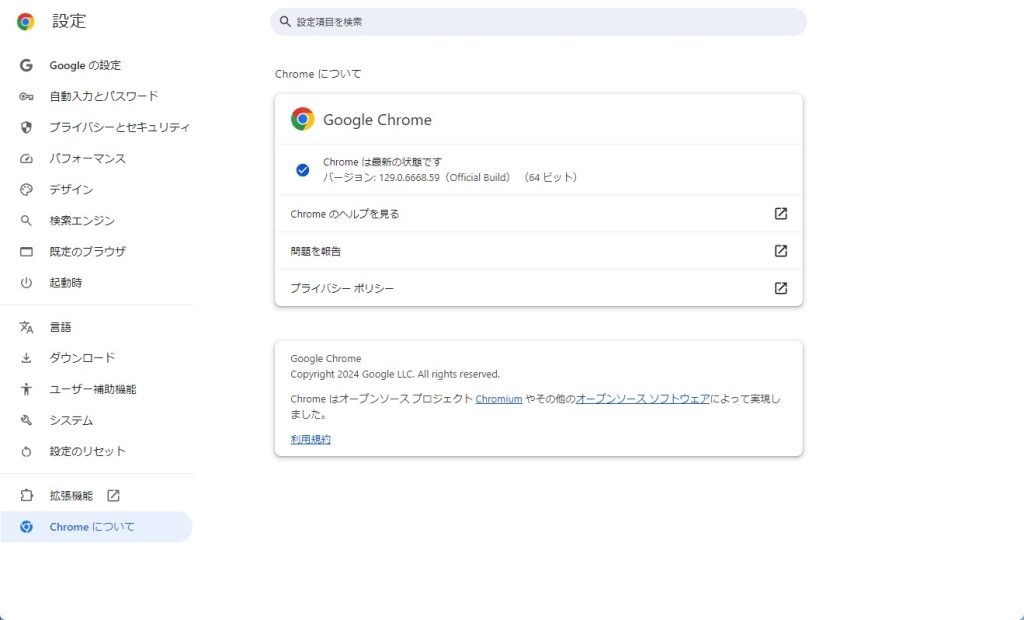The width and height of the screenshot is (1024, 620).
Task: Click the 起動時 power icon
Action: [x=27, y=282]
